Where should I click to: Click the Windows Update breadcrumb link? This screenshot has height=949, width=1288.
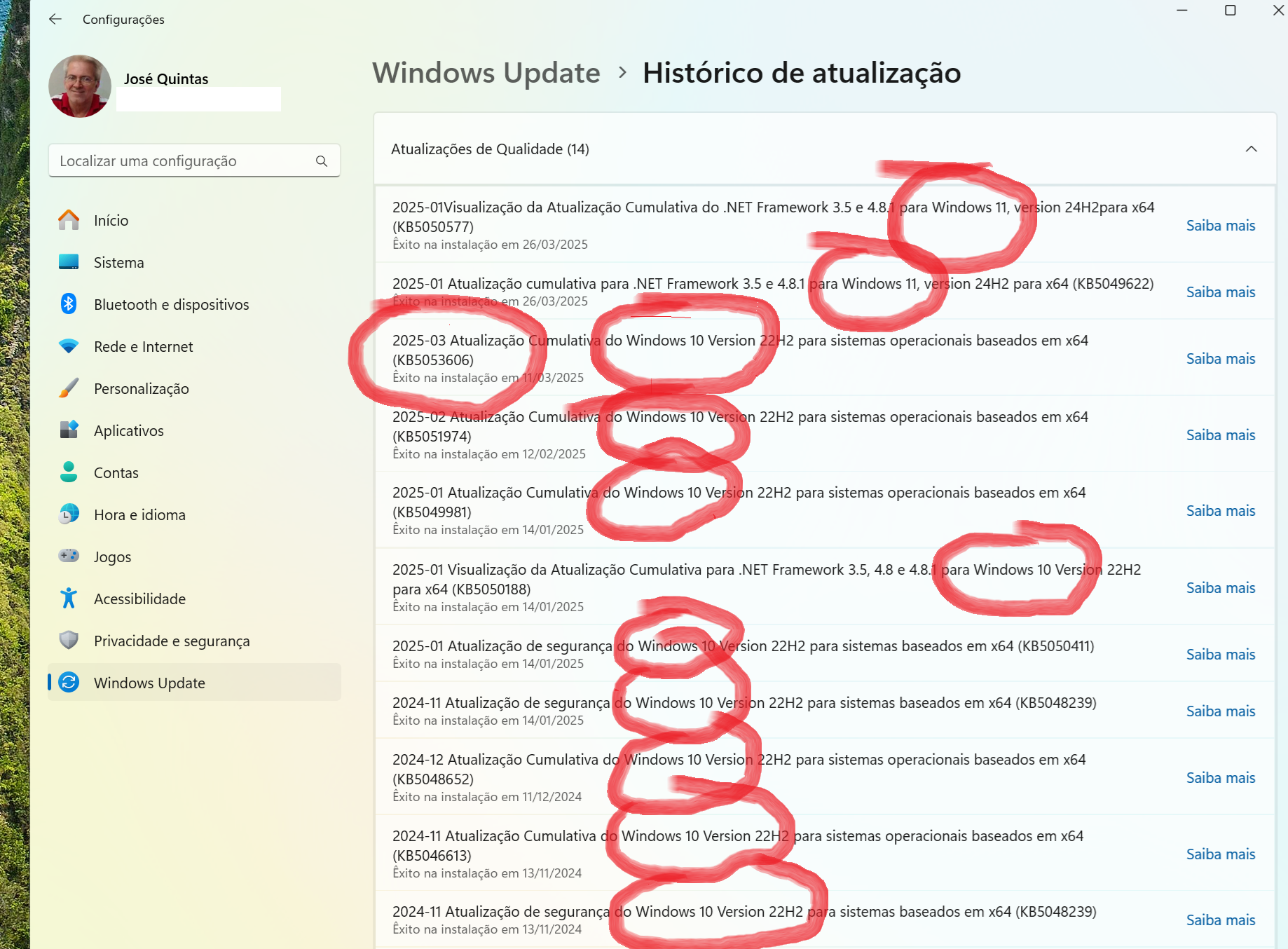486,73
